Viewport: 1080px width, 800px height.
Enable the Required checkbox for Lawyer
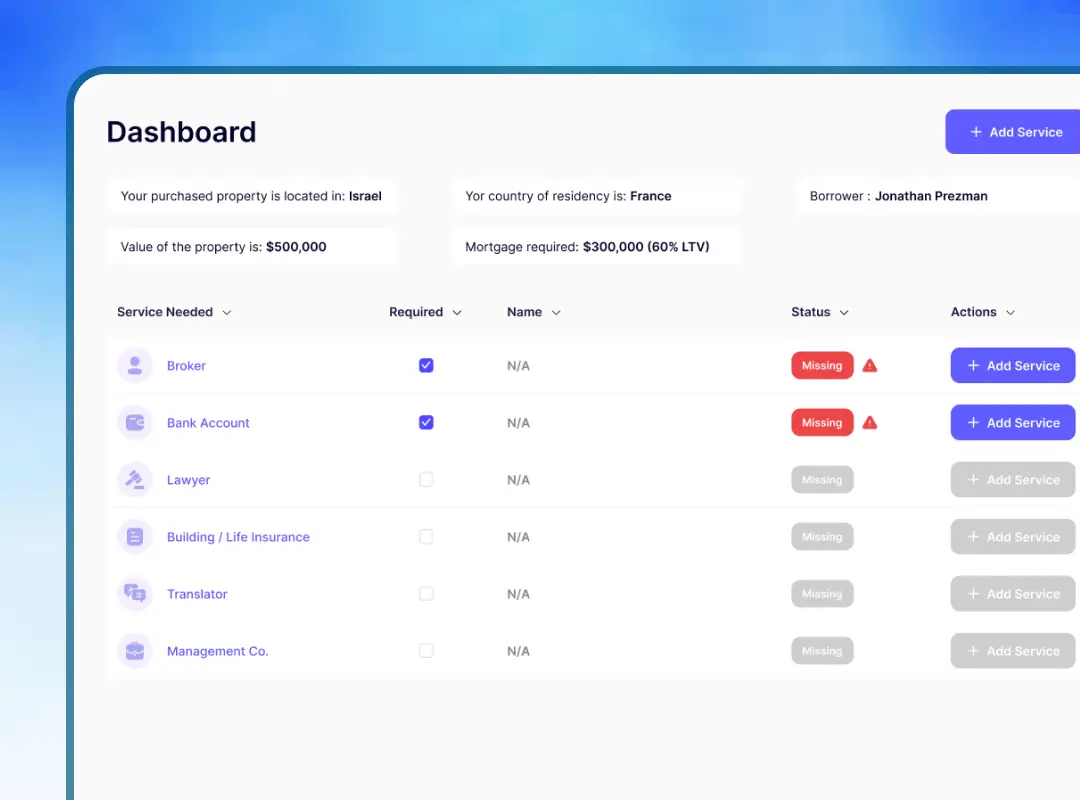[426, 479]
